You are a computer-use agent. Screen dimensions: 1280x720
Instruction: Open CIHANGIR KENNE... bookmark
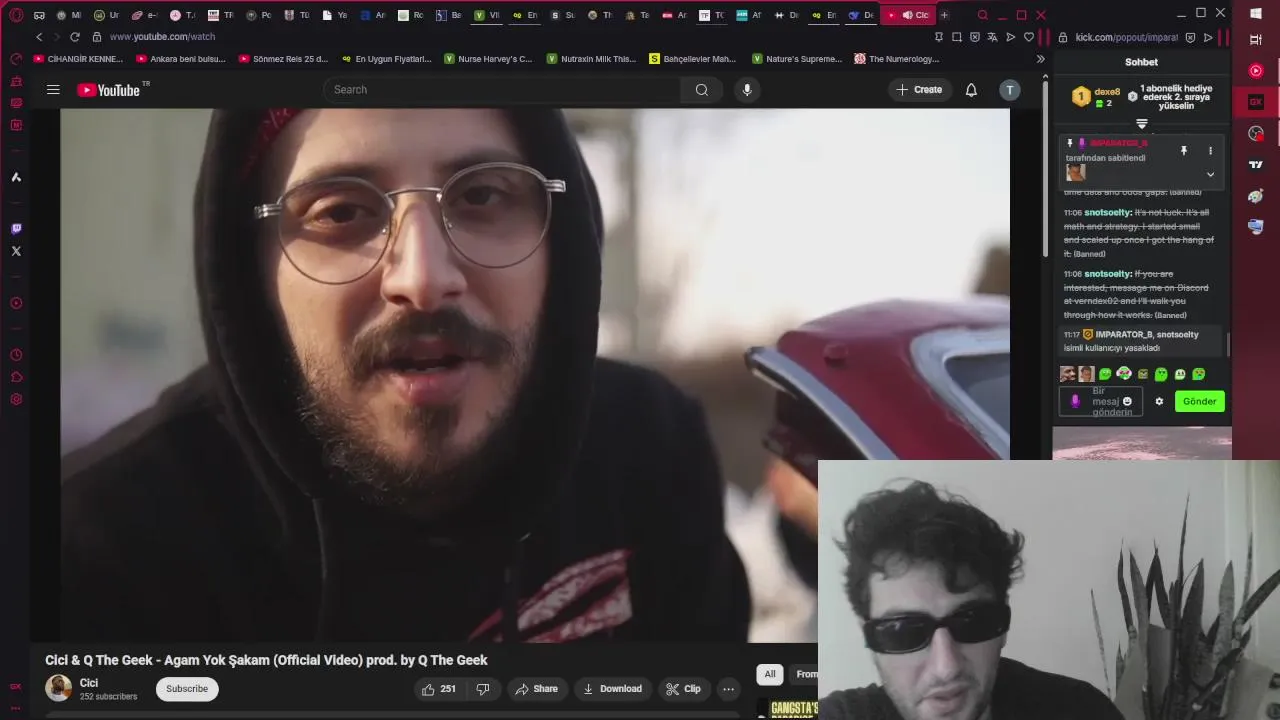[78, 59]
